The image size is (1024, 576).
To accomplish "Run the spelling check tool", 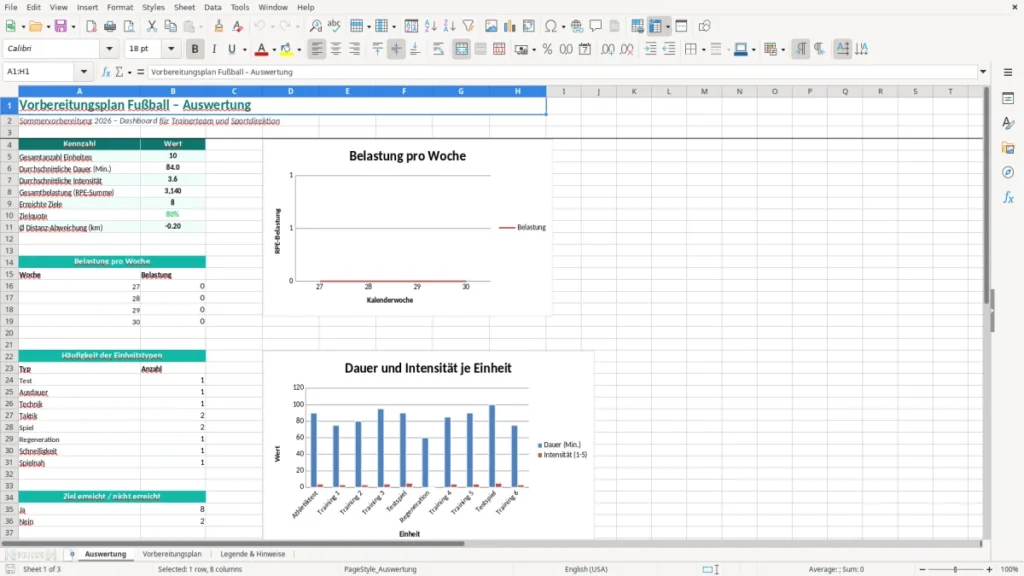I will point(334,26).
